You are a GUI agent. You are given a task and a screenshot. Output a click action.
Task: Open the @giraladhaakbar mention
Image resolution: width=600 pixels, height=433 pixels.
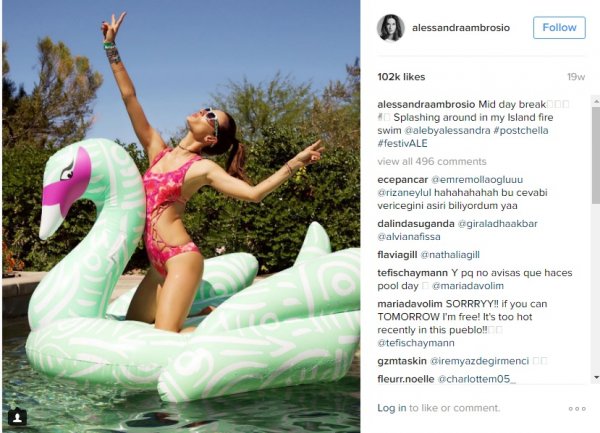point(497,224)
